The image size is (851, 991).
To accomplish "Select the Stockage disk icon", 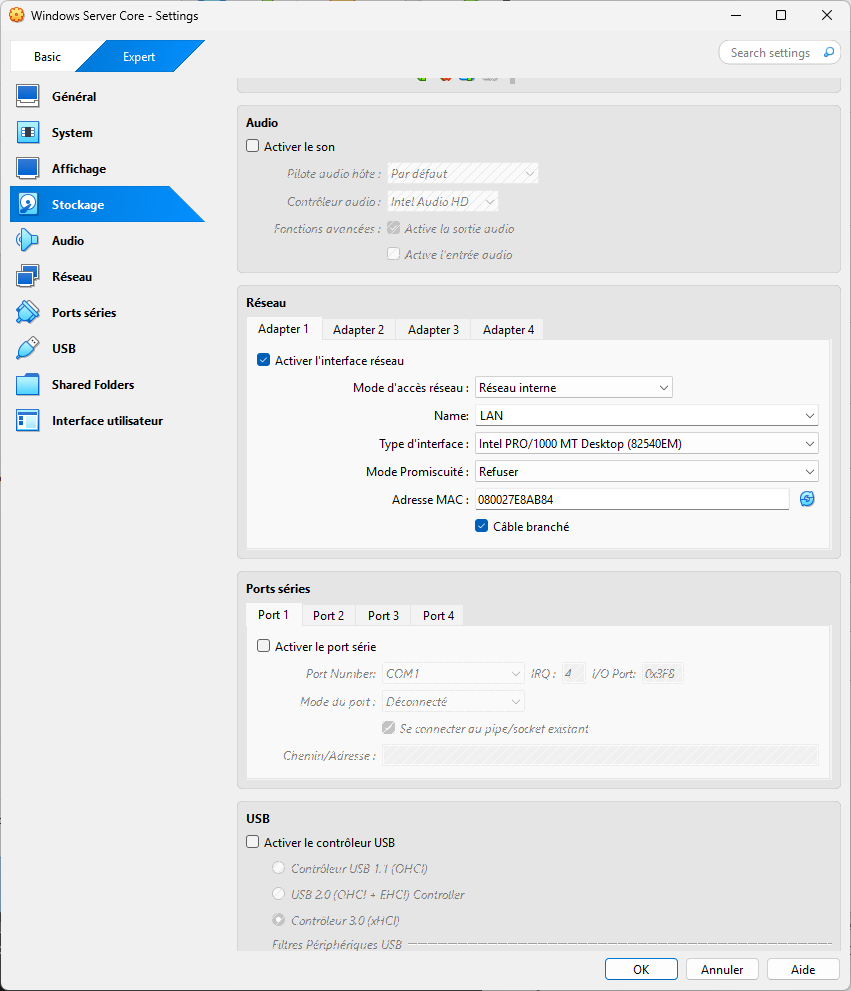I will 28,204.
